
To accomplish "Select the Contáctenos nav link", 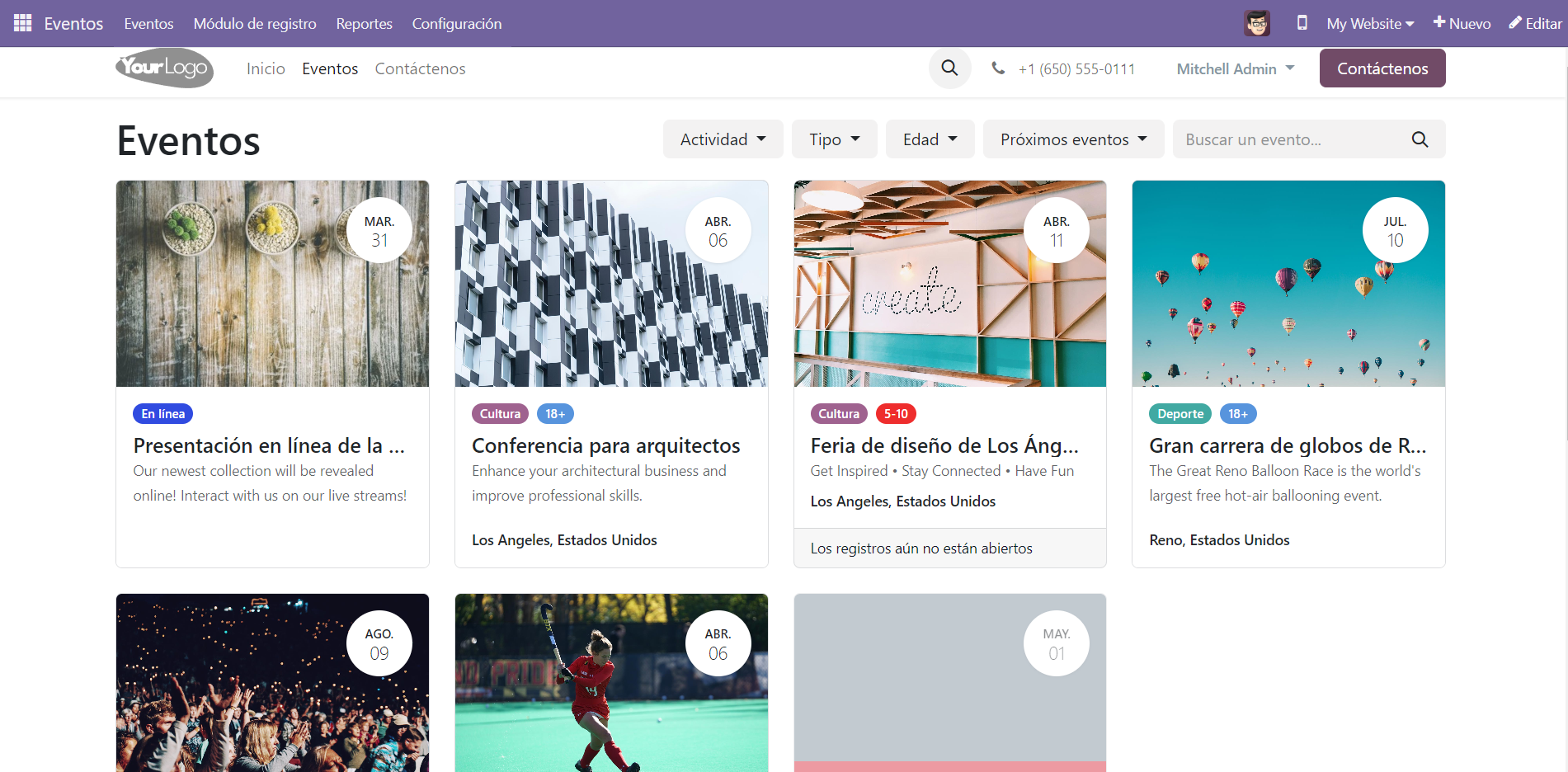I will 421,68.
